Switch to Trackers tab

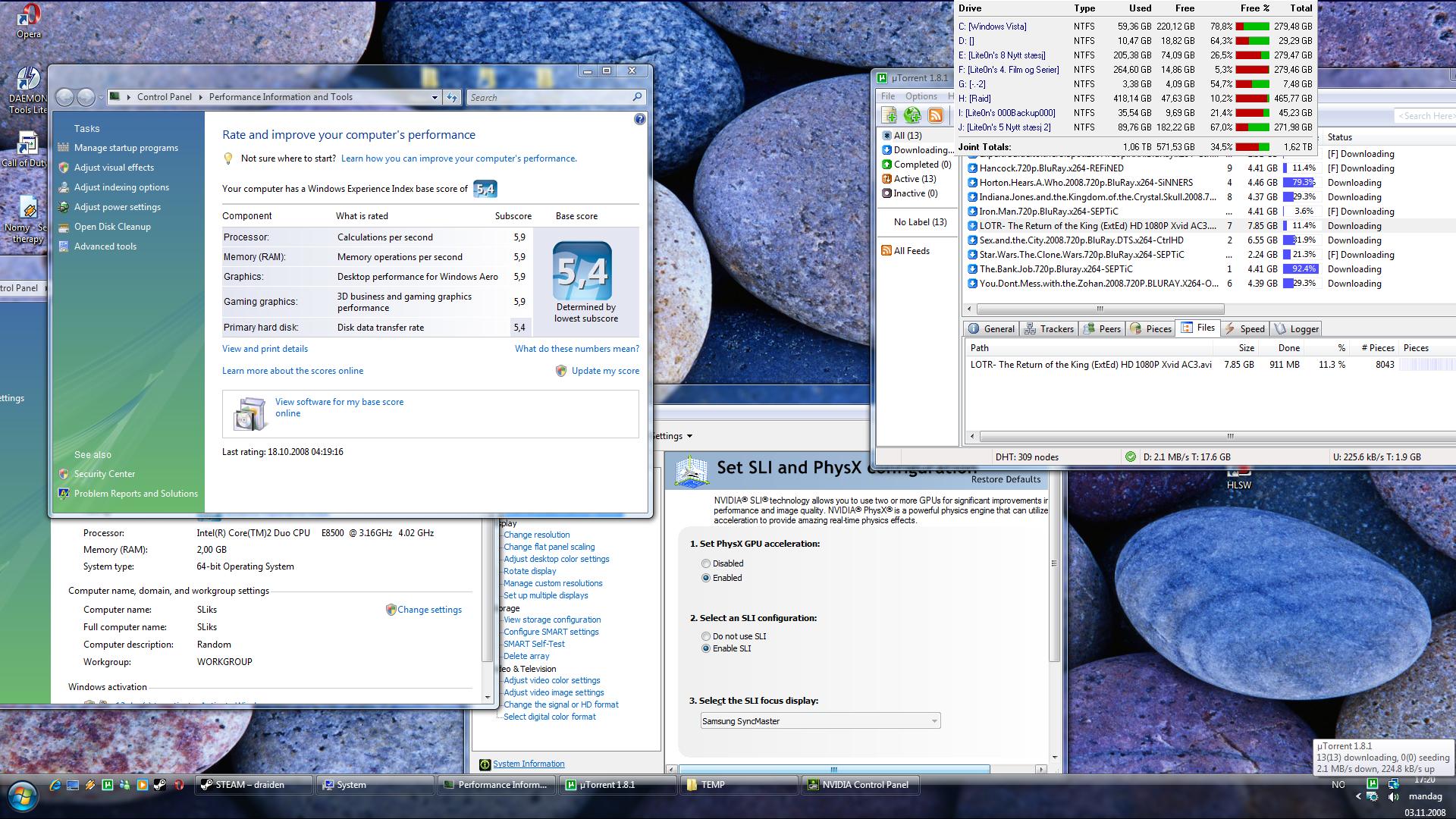(1049, 328)
